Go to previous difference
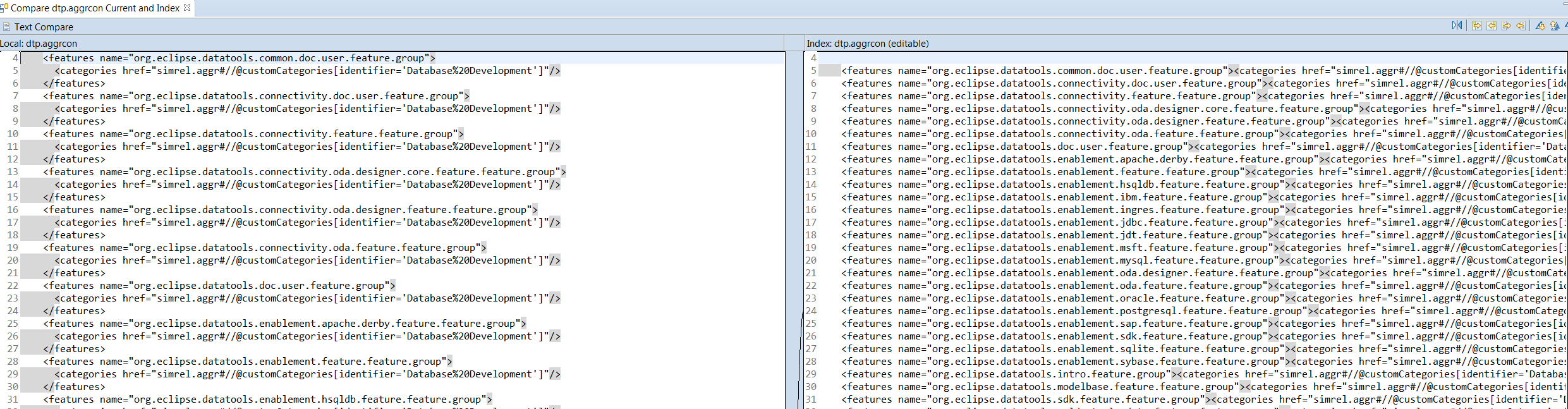Viewport: 1568px width, 409px height. coord(1555,26)
